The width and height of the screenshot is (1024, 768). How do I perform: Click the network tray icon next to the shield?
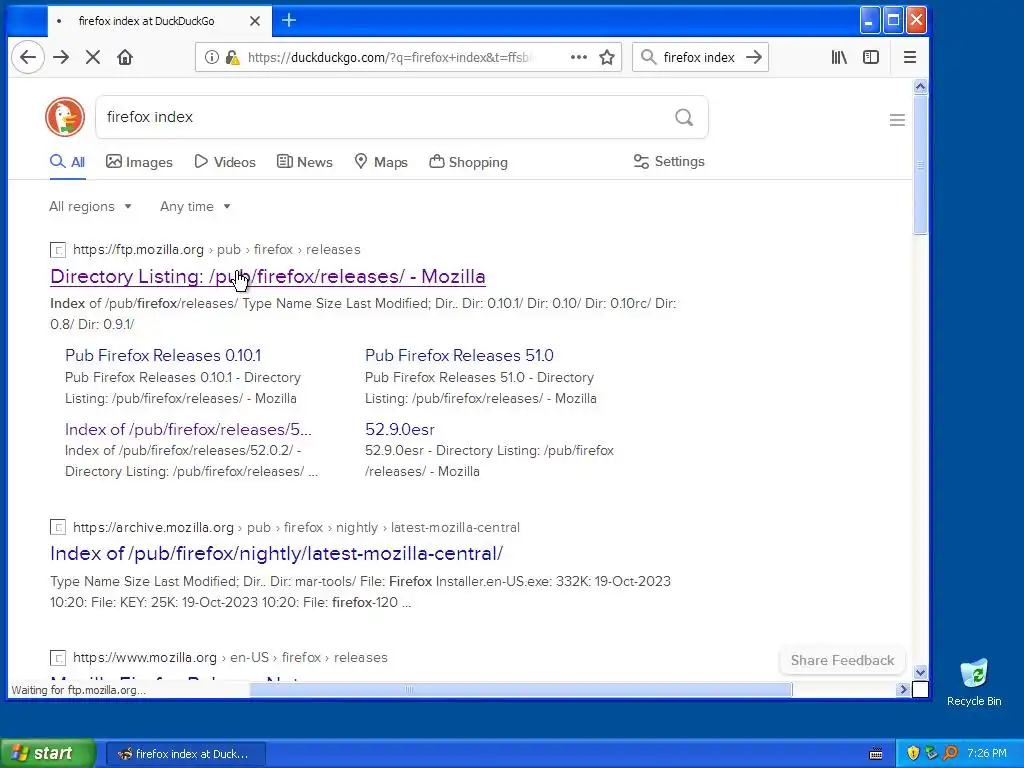pyautogui.click(x=931, y=753)
